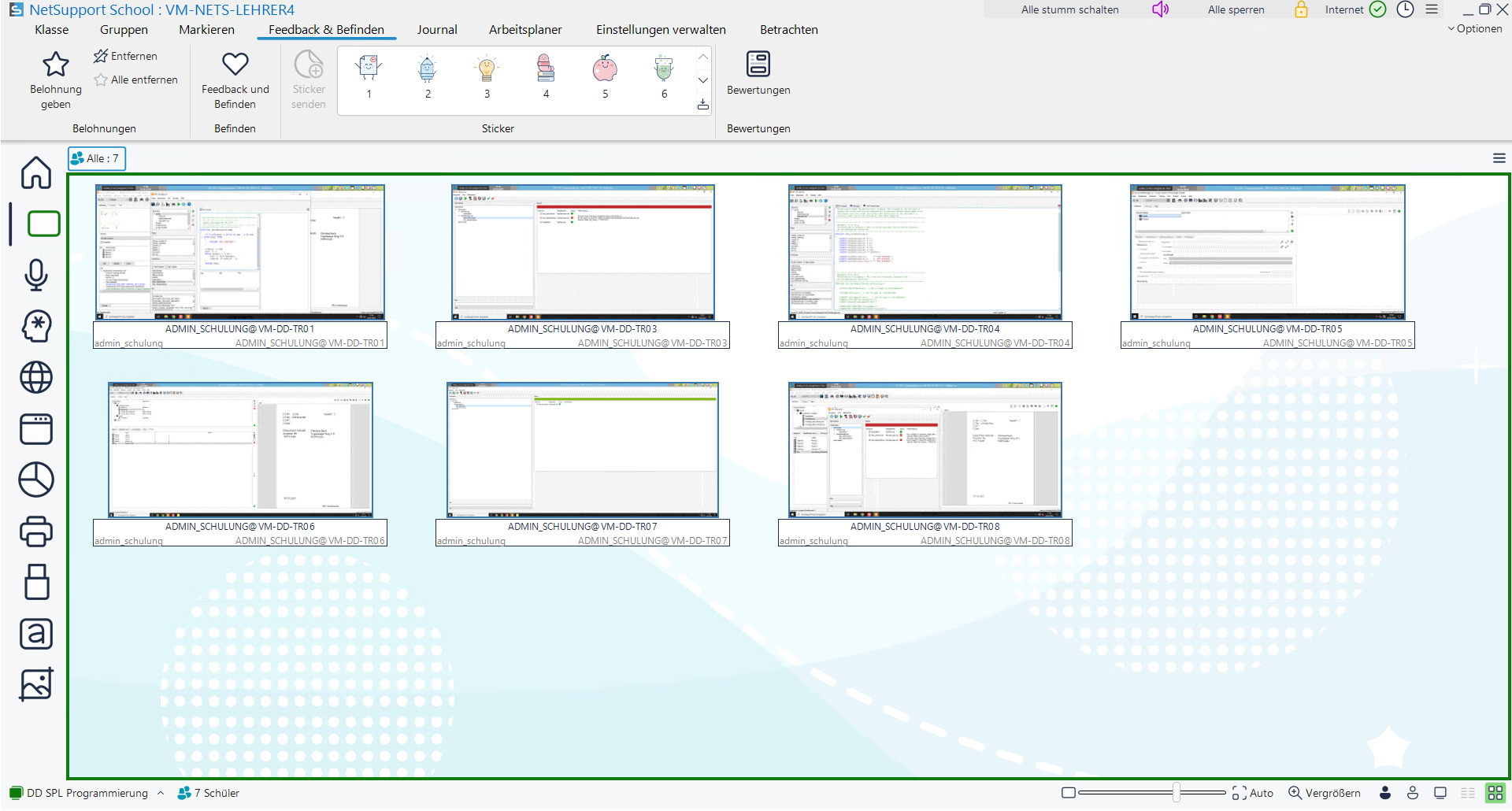Screen dimensions: 1512x811
Task: Open the device control USB tool
Action: pyautogui.click(x=35, y=583)
